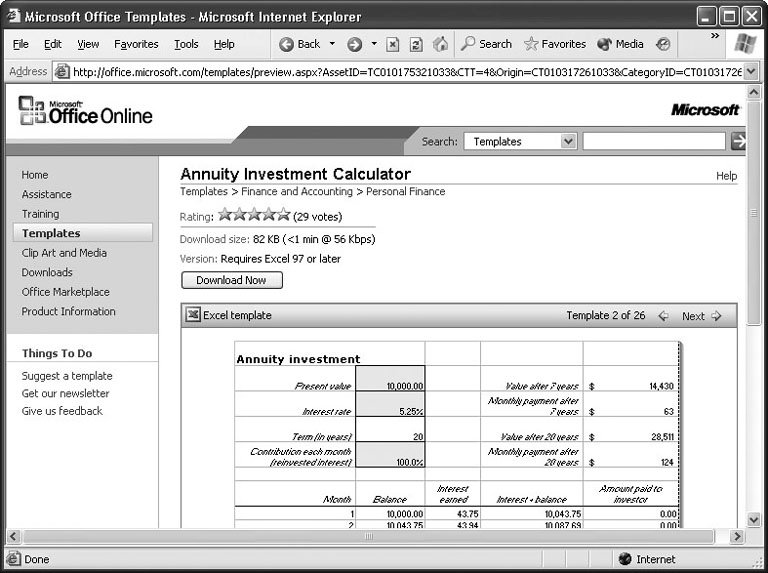Image resolution: width=768 pixels, height=573 pixels.
Task: Open the Tools menu
Action: click(x=186, y=44)
